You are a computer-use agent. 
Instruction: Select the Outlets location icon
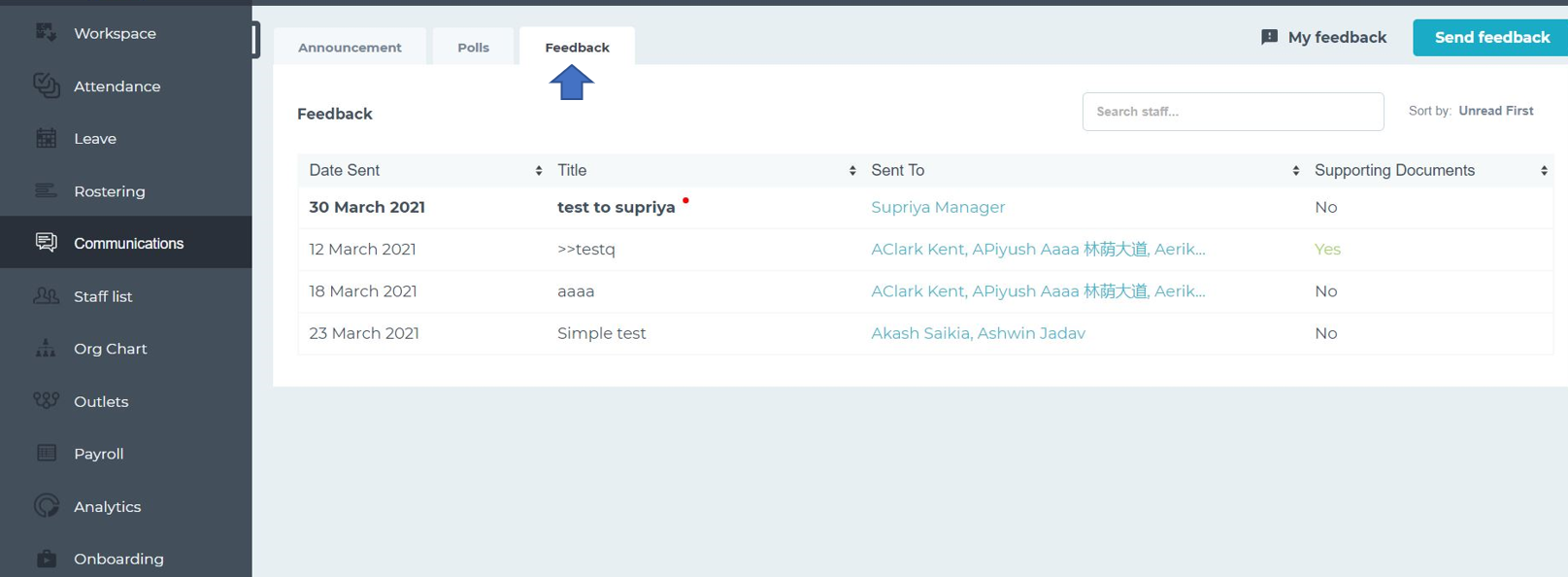(46, 400)
